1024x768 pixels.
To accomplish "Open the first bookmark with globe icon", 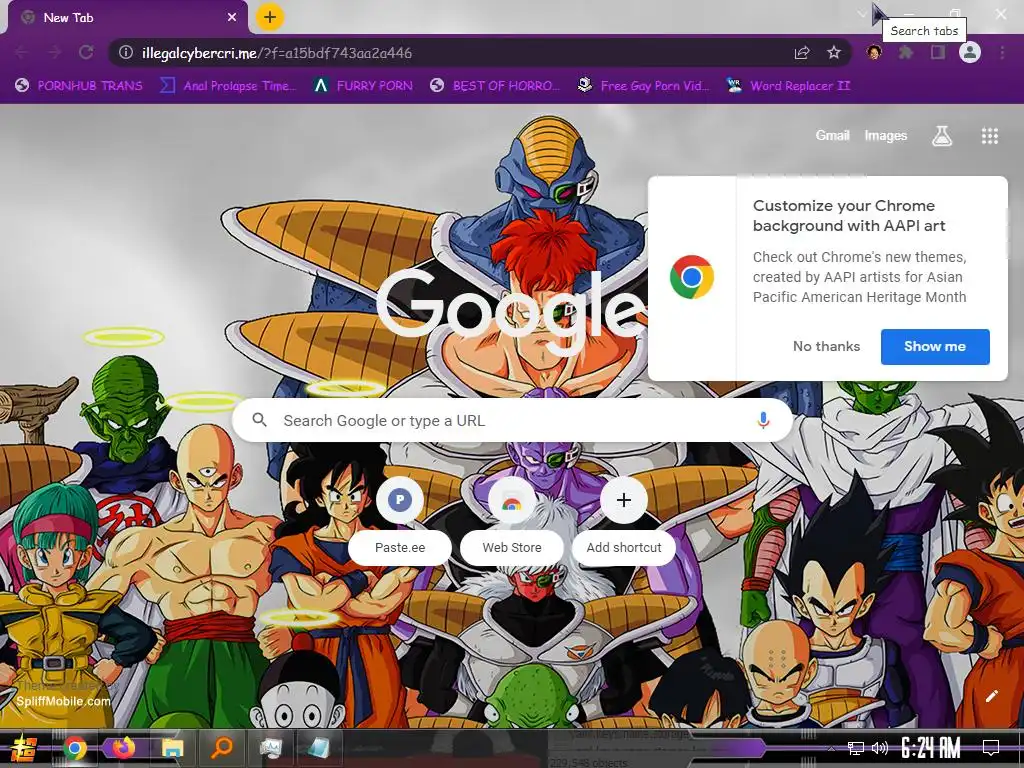I will [78, 86].
